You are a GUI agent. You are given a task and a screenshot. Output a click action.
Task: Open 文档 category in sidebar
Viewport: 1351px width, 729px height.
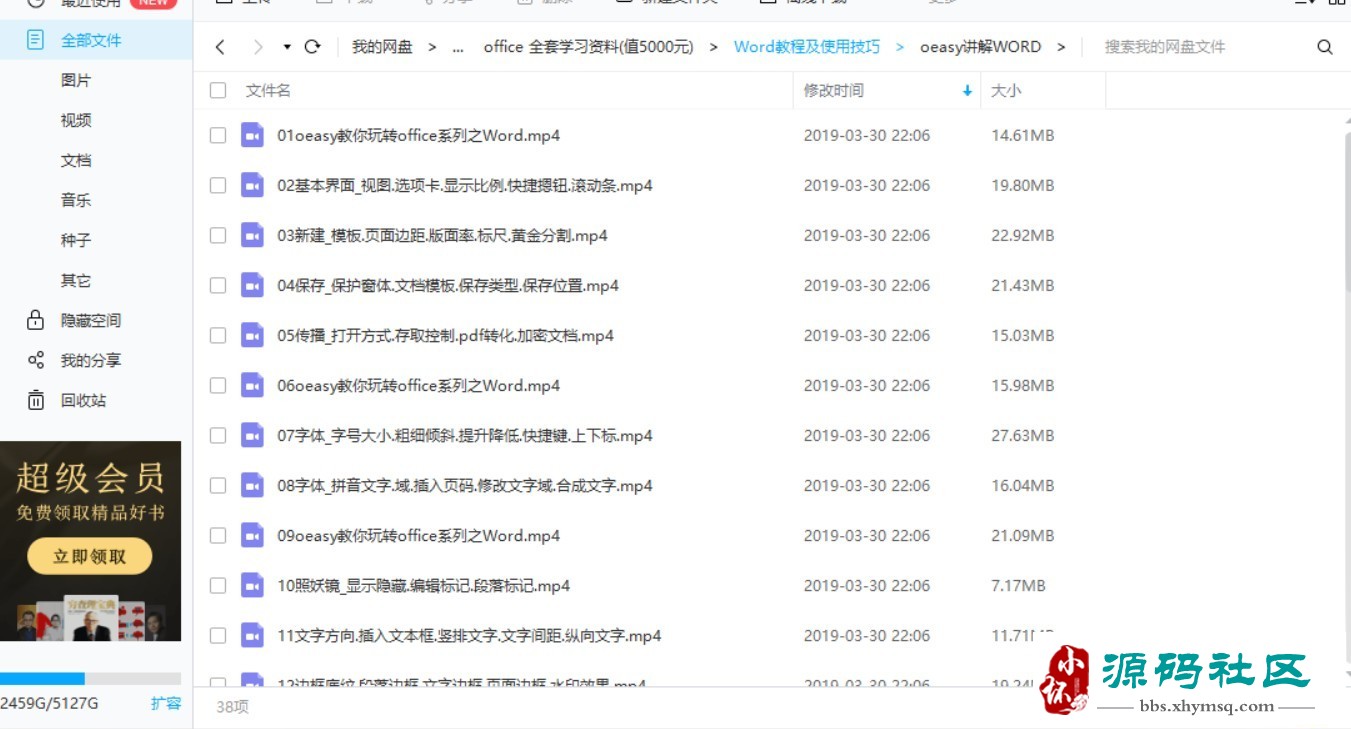[76, 160]
